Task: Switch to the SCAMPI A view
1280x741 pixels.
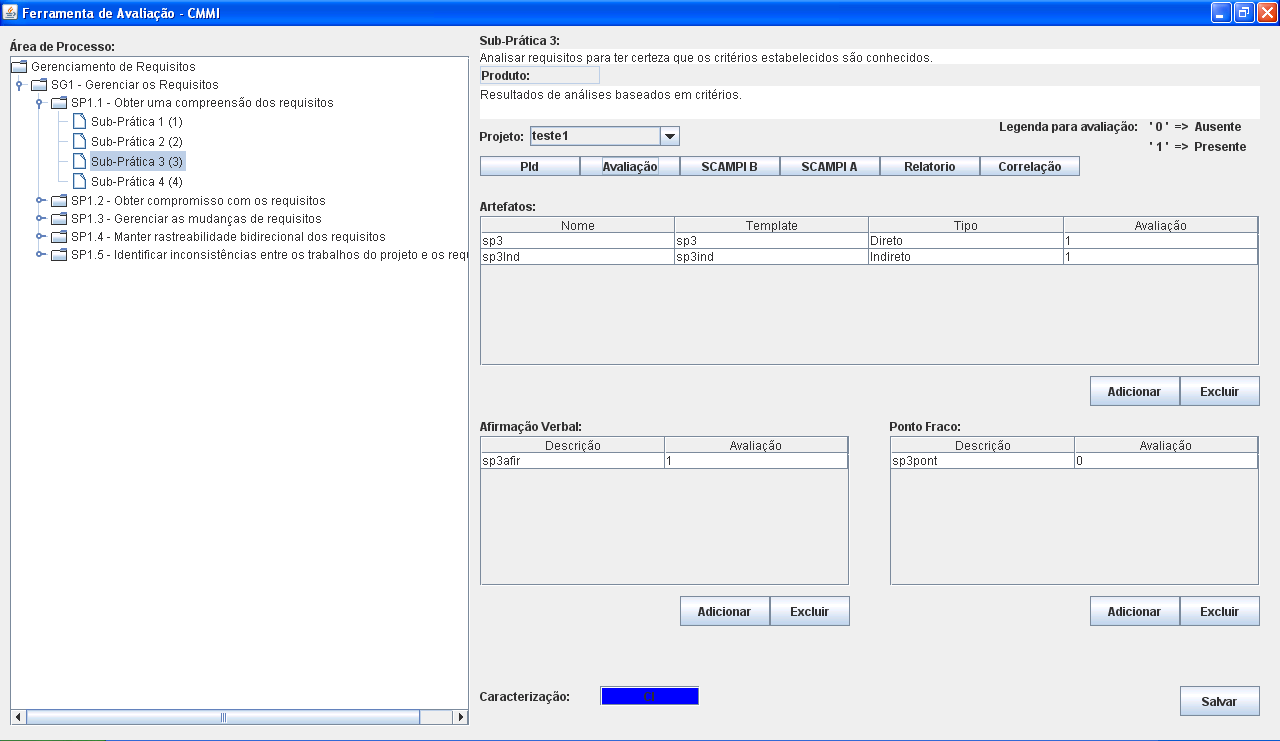Action: (830, 167)
